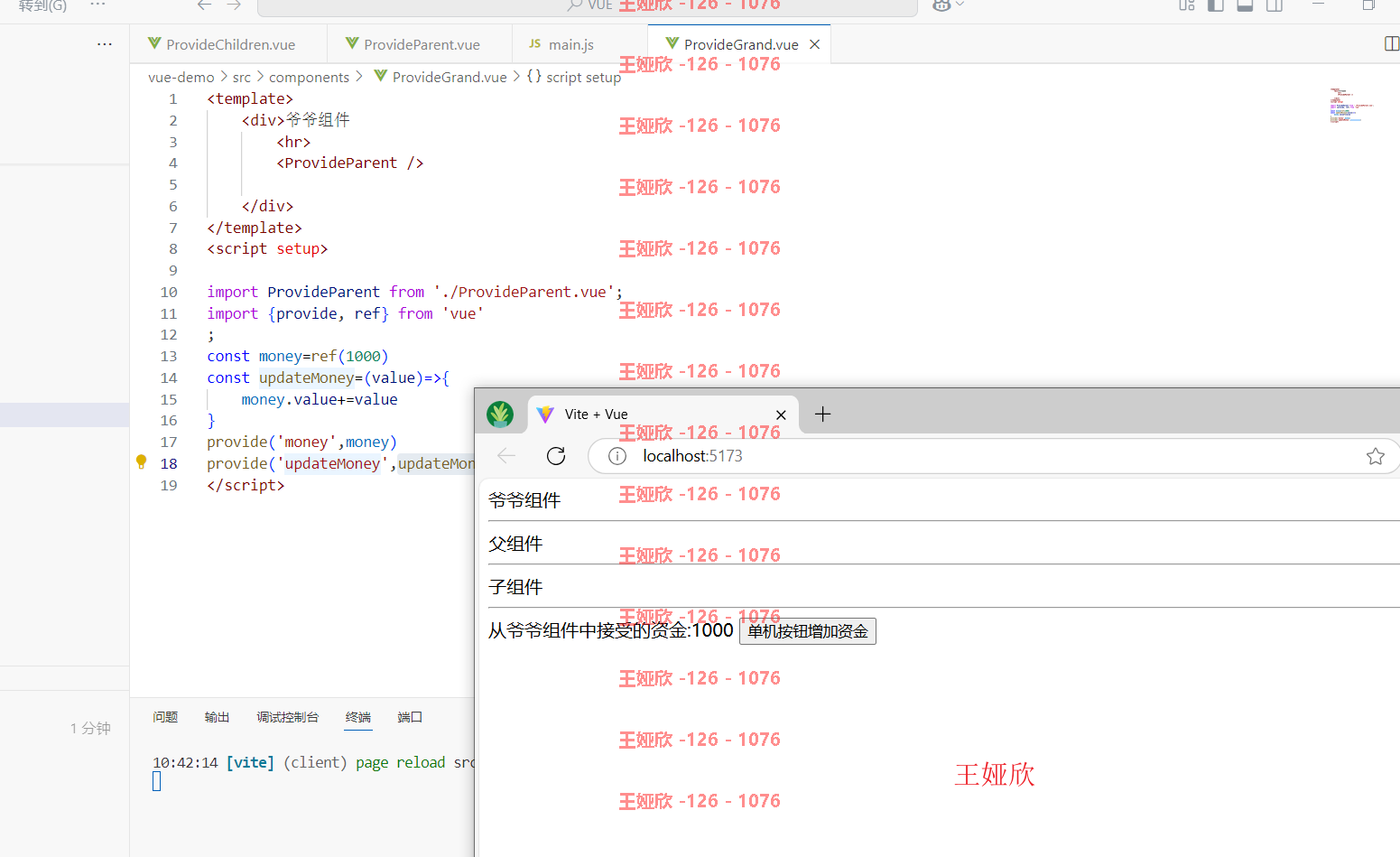The image size is (1400, 857).
Task: Click the </template> closing tag on line 7
Action: pyautogui.click(x=255, y=228)
